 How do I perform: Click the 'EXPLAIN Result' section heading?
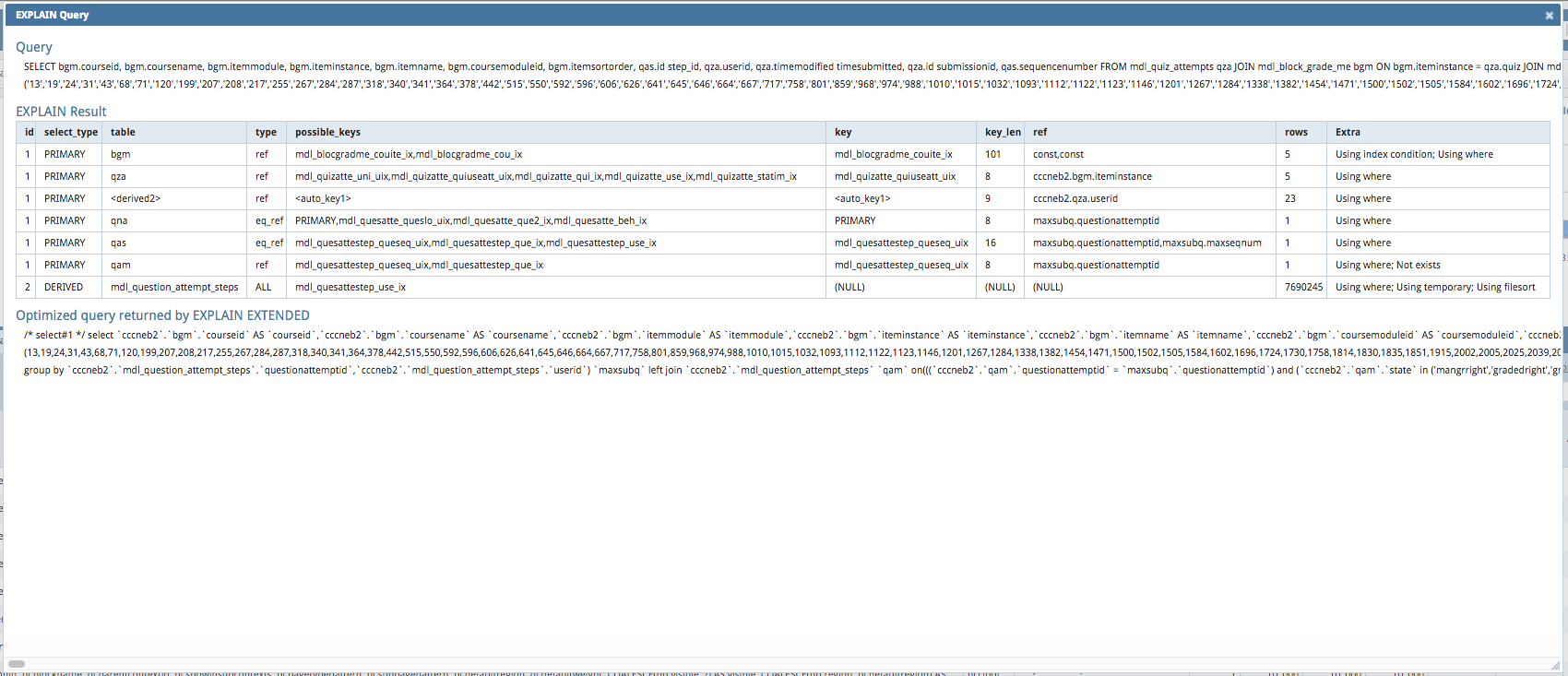point(61,112)
